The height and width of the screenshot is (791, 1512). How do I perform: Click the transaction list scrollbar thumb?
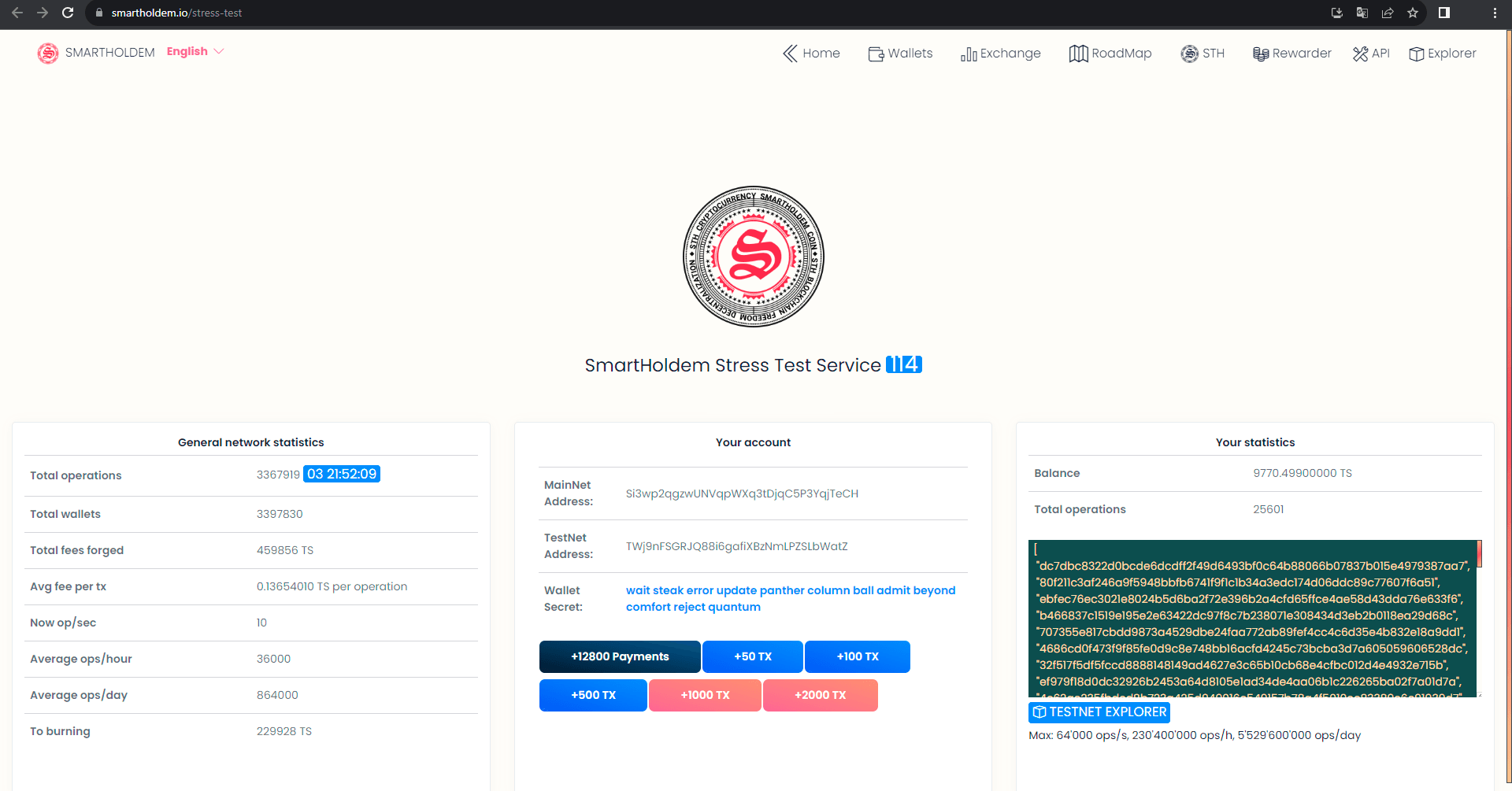pyautogui.click(x=1480, y=553)
